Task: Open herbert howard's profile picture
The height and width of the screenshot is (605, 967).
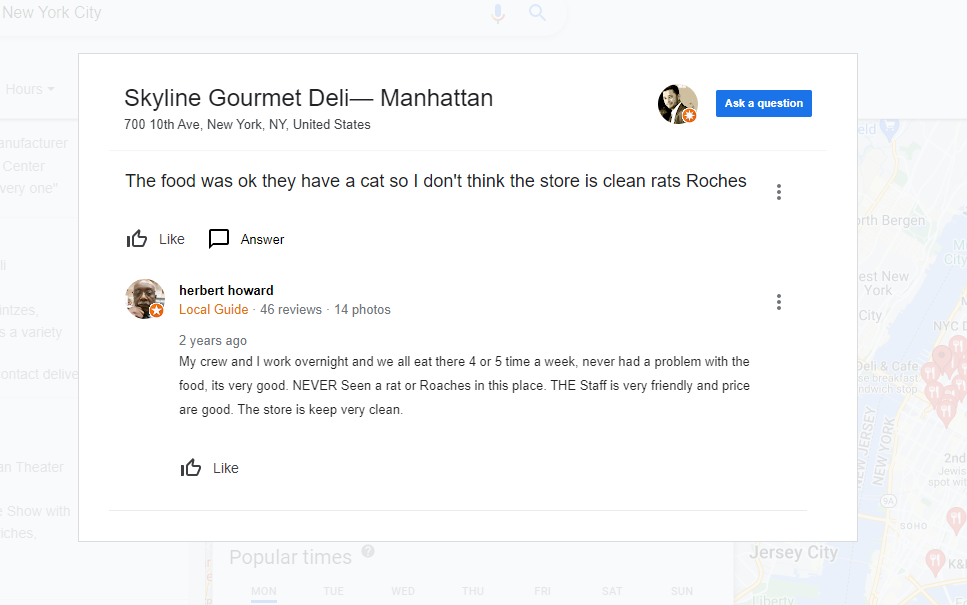Action: 145,299
